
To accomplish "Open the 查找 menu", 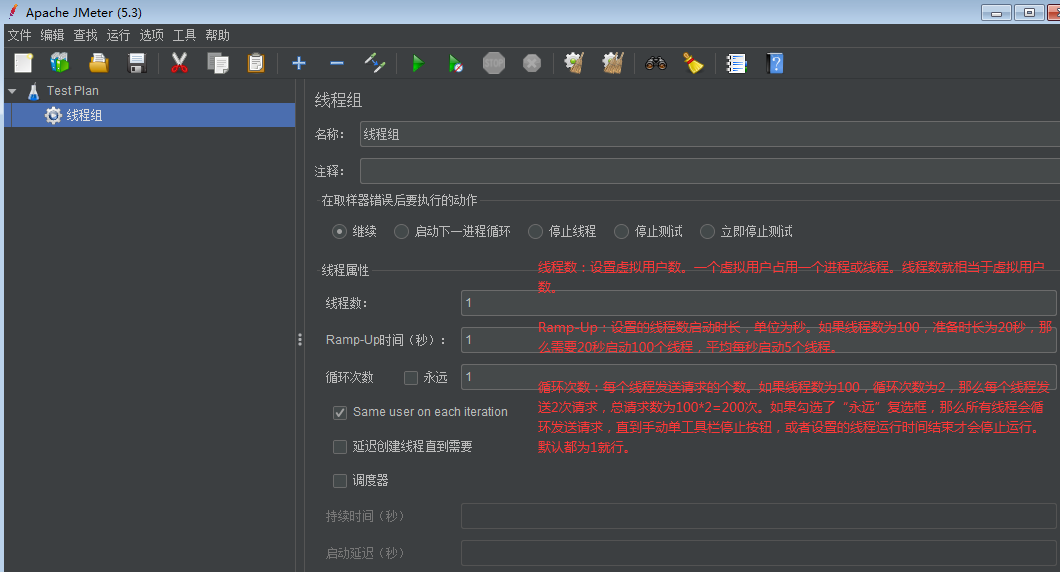I will click(85, 35).
